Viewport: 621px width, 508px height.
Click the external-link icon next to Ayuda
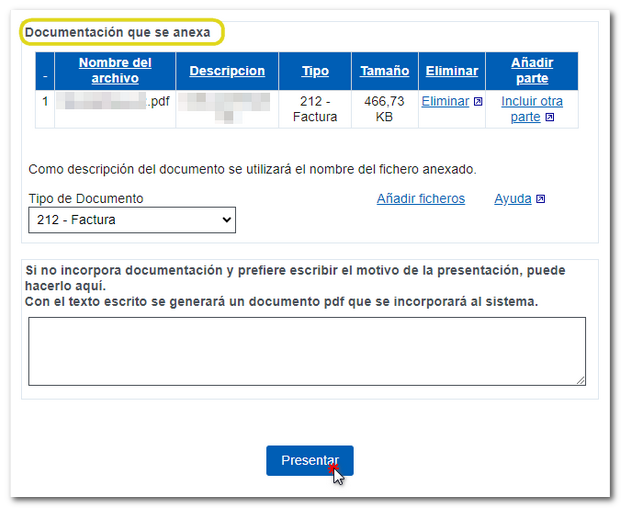(541, 199)
